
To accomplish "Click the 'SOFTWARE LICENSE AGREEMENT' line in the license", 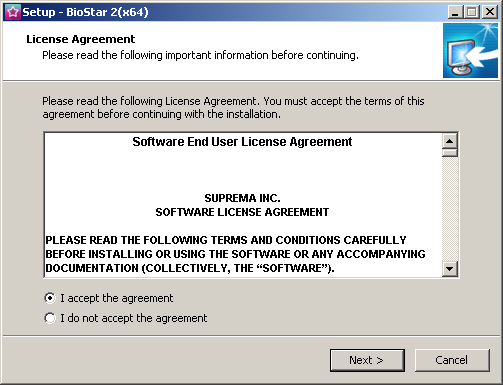I will [242, 212].
